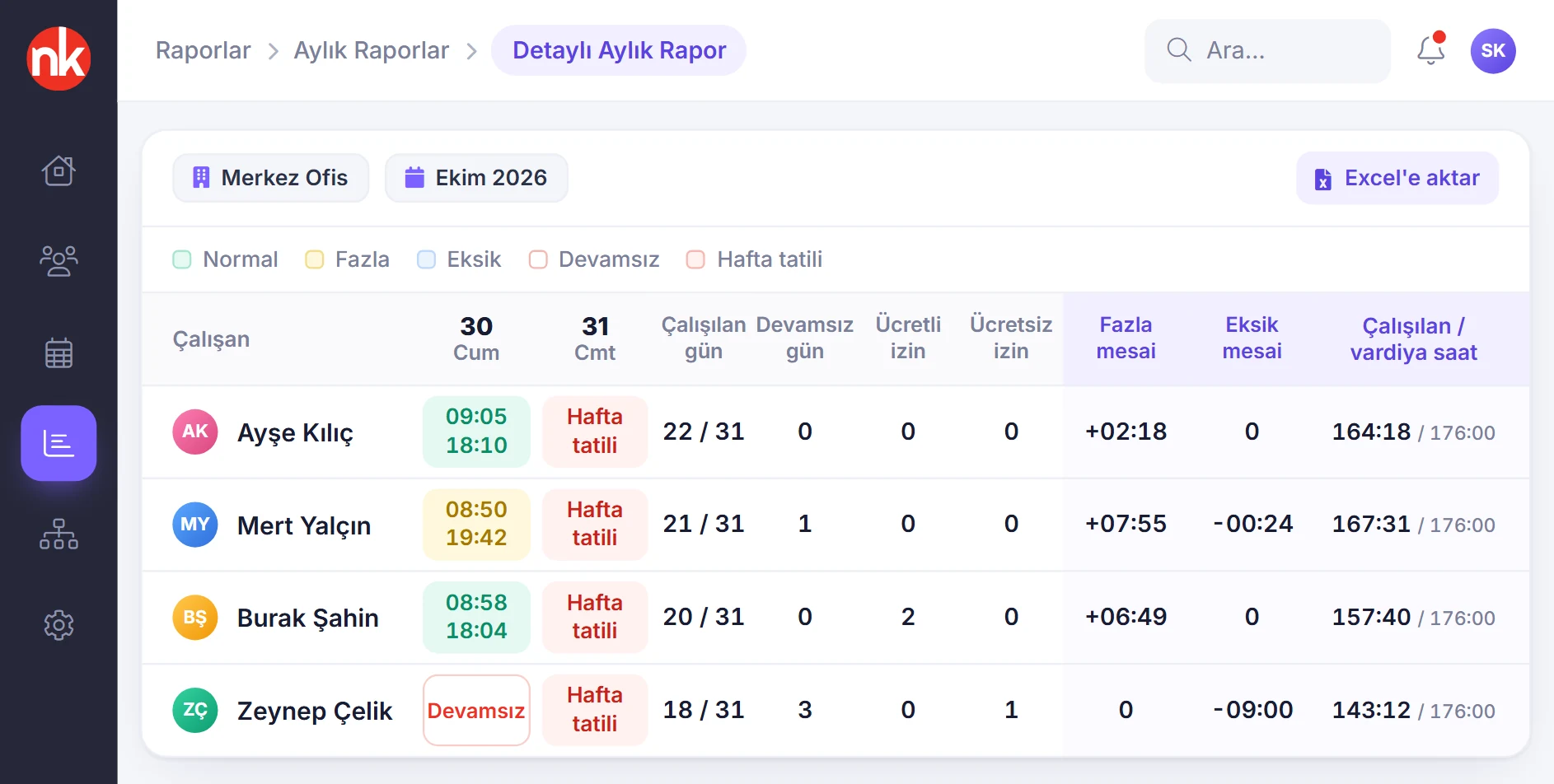The width and height of the screenshot is (1554, 784).
Task: Open Burak Şahin's 08:58 18:04 cell
Action: 476,618
